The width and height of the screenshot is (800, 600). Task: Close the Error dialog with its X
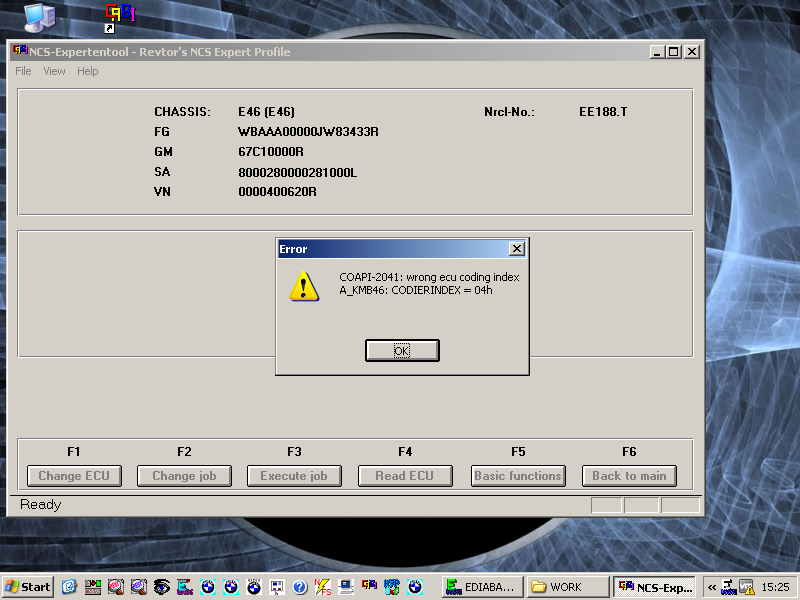pos(517,248)
